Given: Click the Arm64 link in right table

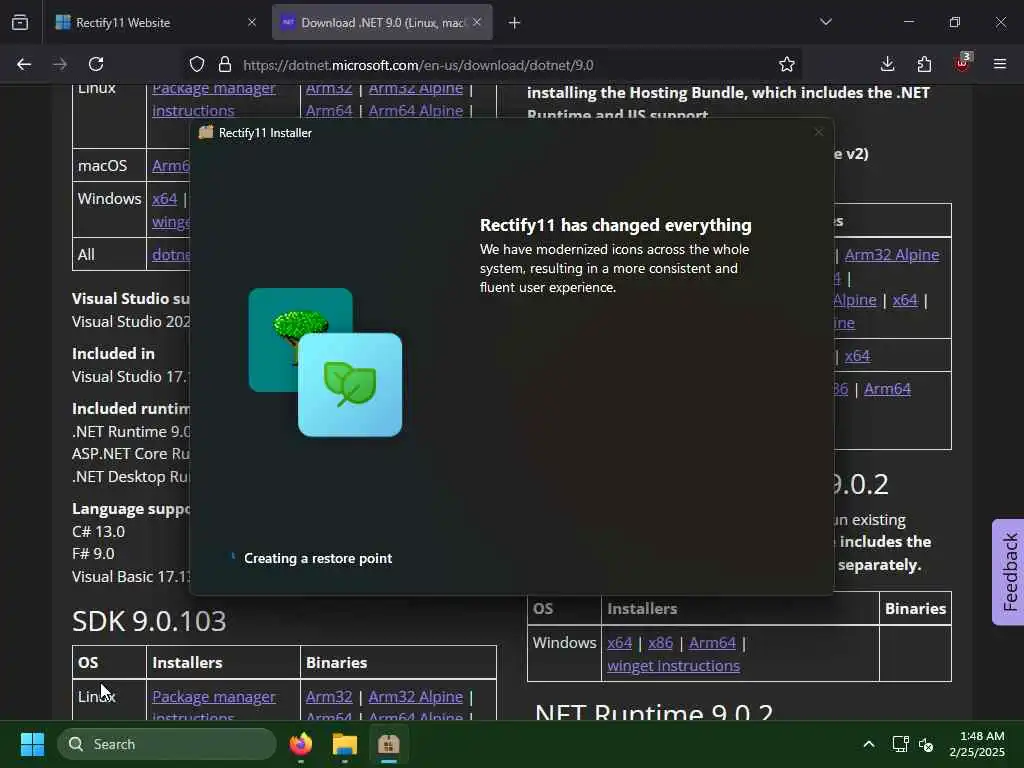Looking at the screenshot, I should [x=888, y=389].
